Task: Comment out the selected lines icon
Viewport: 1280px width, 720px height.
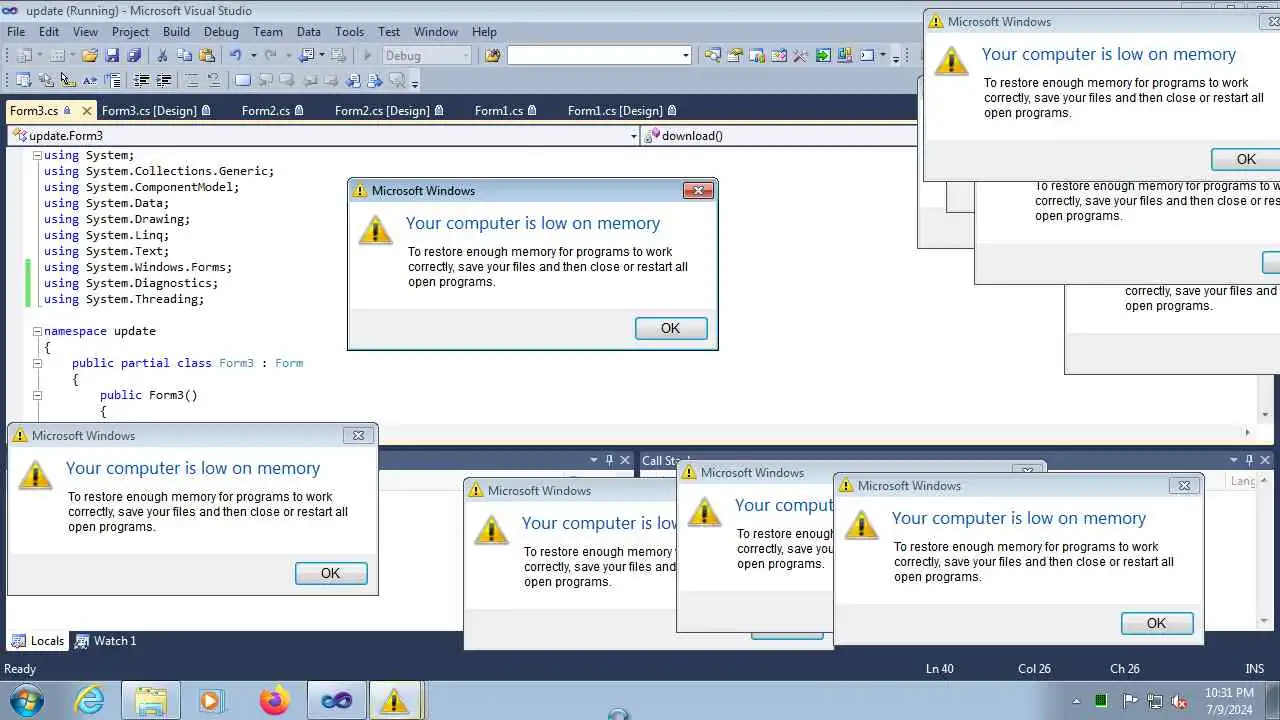Action: (x=191, y=80)
